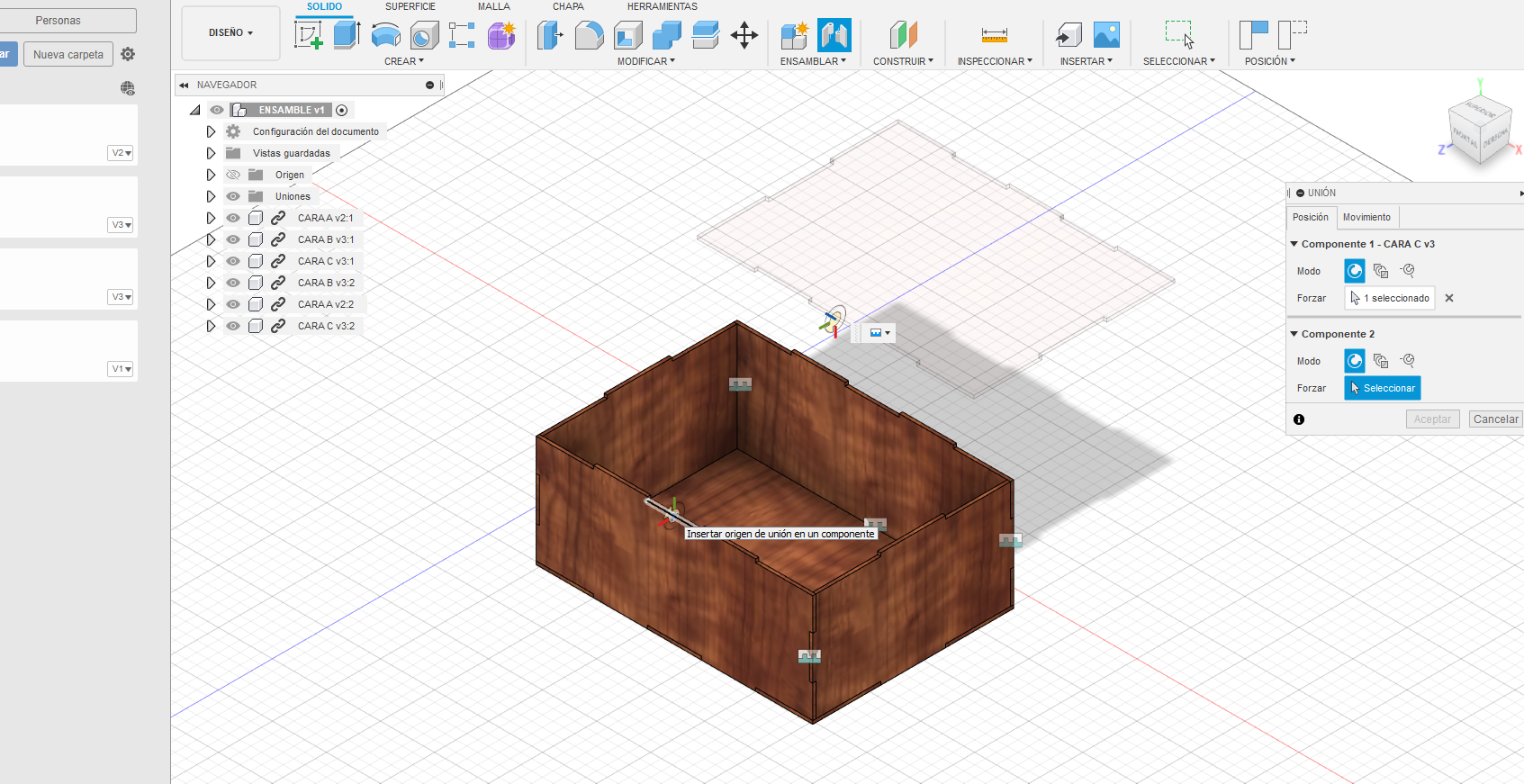Click the Insert Derive icon
This screenshot has height=784, width=1524.
click(x=1069, y=35)
